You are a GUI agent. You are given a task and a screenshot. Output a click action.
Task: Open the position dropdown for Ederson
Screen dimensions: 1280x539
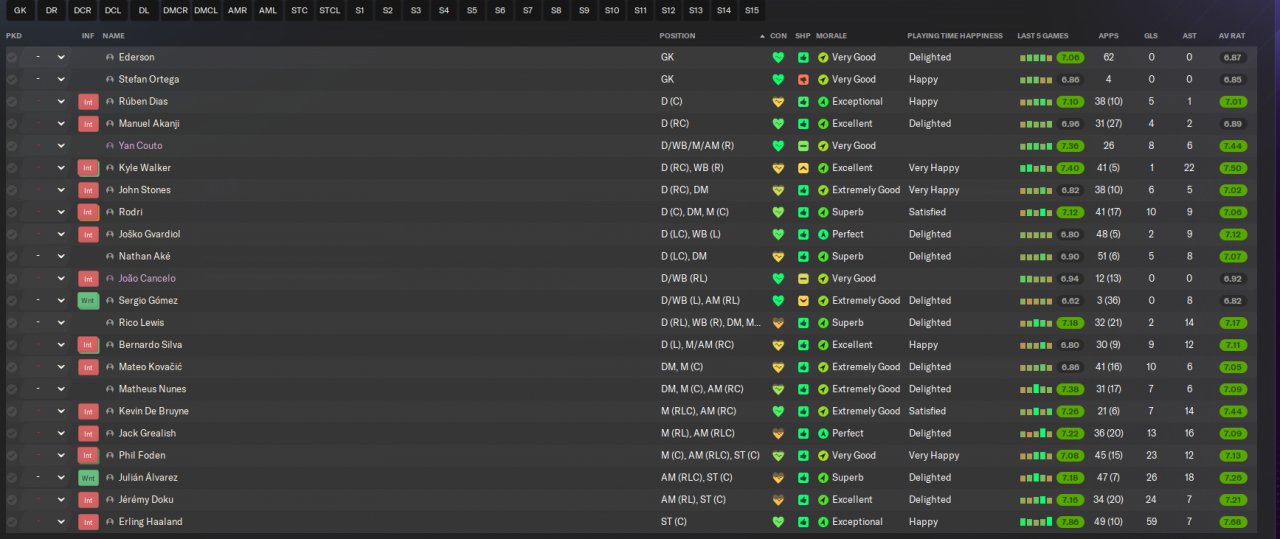pos(60,57)
